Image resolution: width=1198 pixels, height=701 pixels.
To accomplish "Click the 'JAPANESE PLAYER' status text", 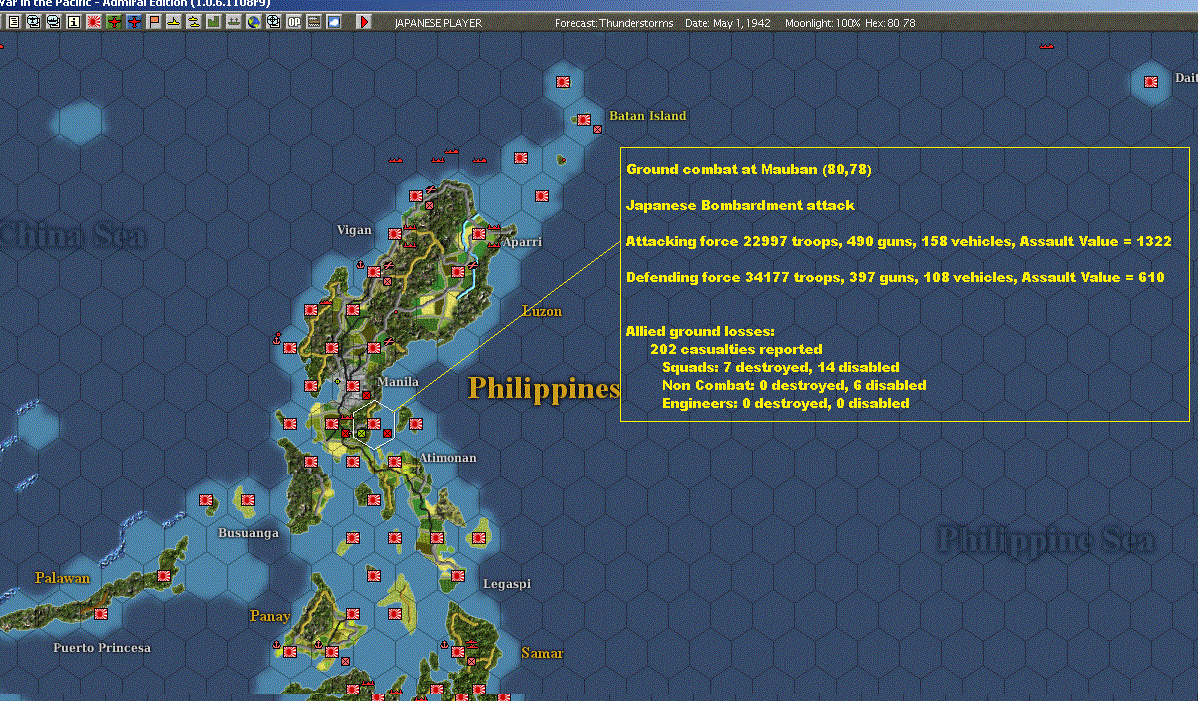I will (x=438, y=23).
